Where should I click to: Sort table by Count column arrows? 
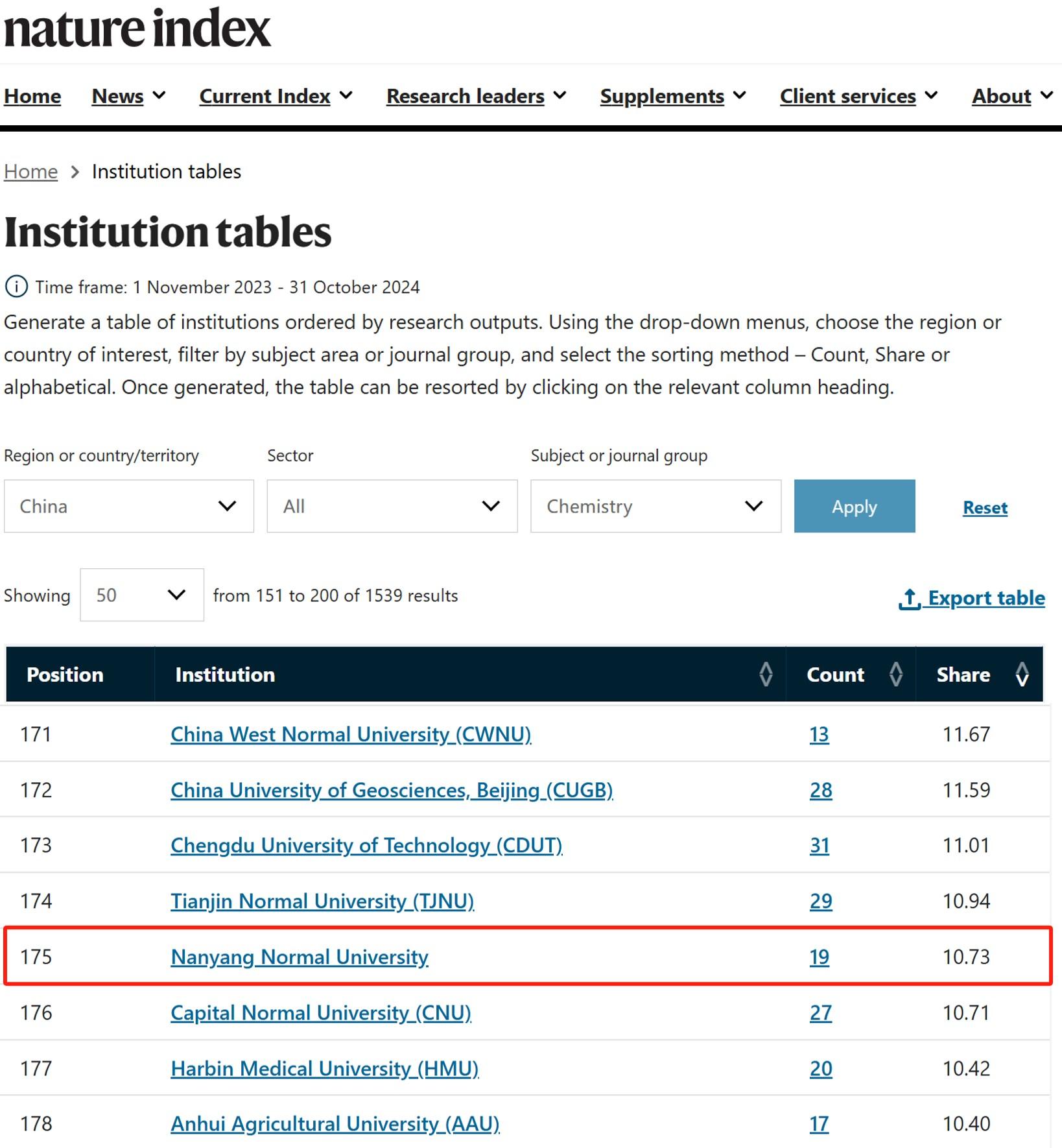coord(896,674)
